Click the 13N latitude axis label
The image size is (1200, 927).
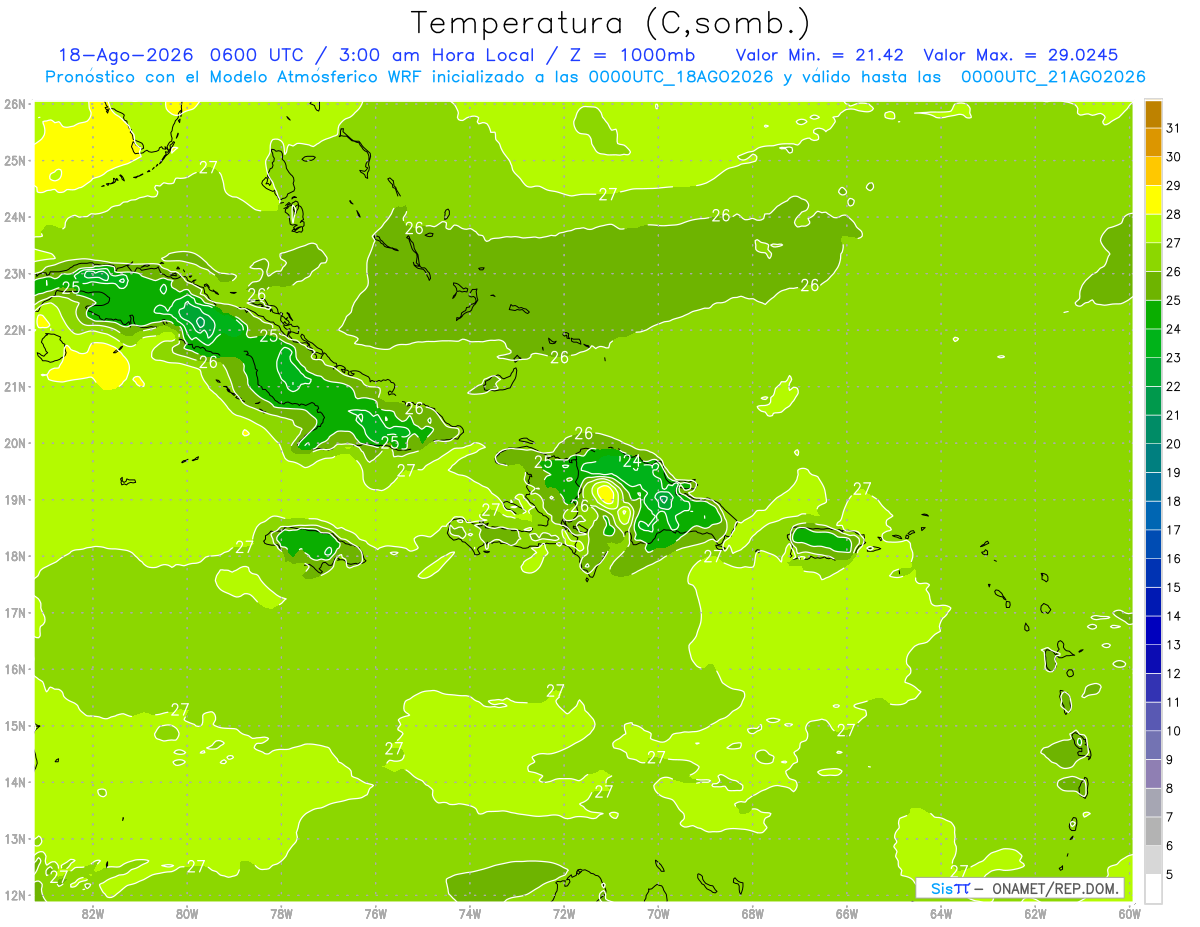click(x=14, y=838)
